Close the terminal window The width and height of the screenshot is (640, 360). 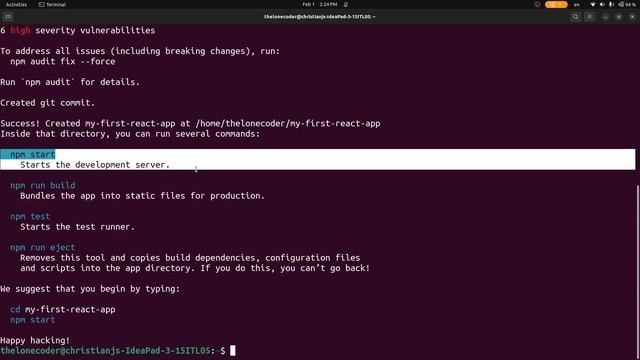click(632, 17)
